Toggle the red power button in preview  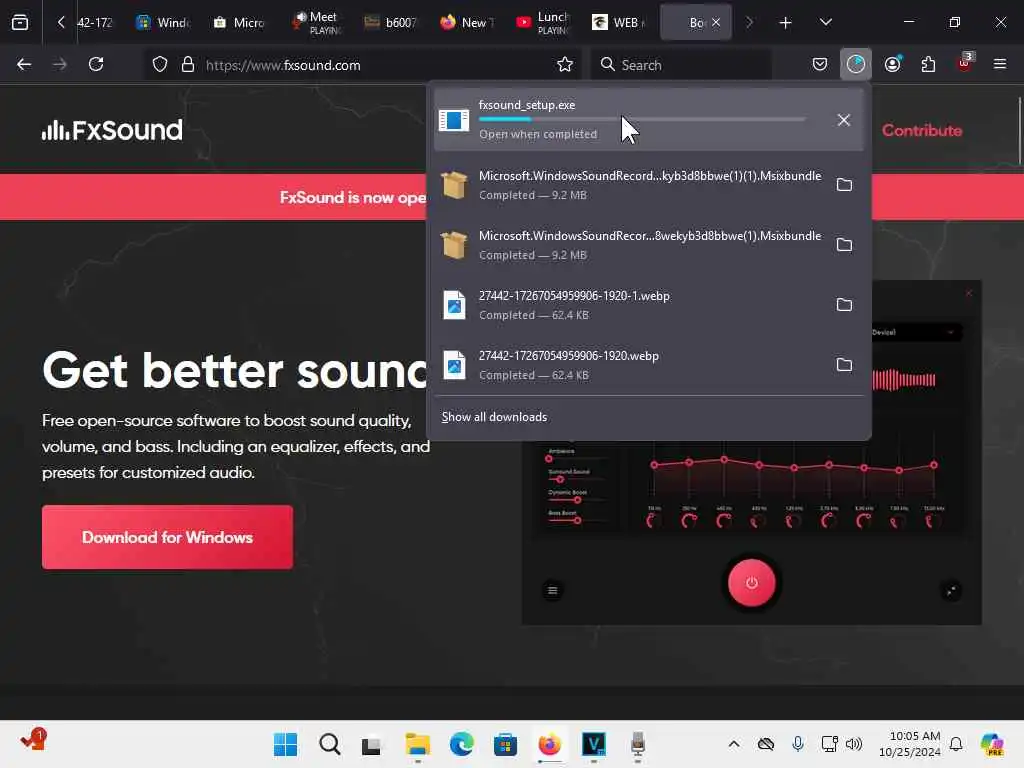(x=752, y=583)
